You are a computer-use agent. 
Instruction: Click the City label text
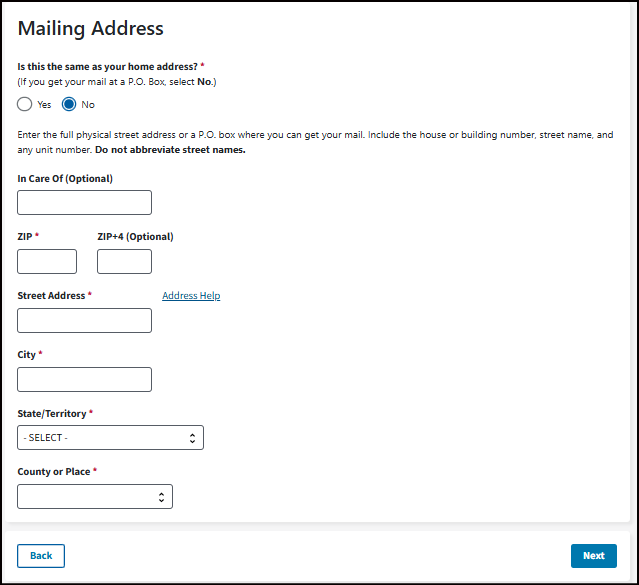click(27, 355)
